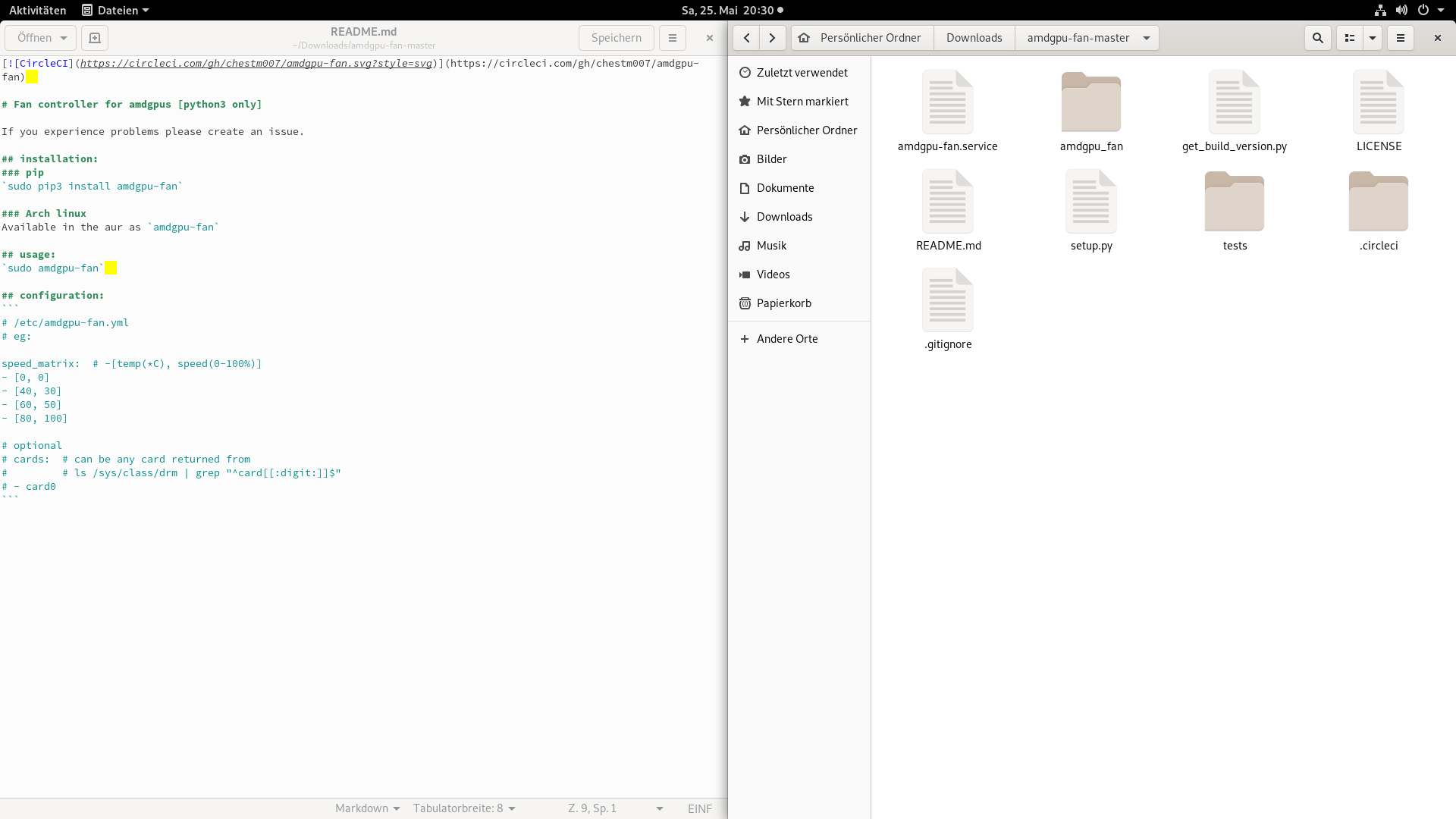Select the amdgpu_fan folder
This screenshot has height=819, width=1456.
[1091, 111]
